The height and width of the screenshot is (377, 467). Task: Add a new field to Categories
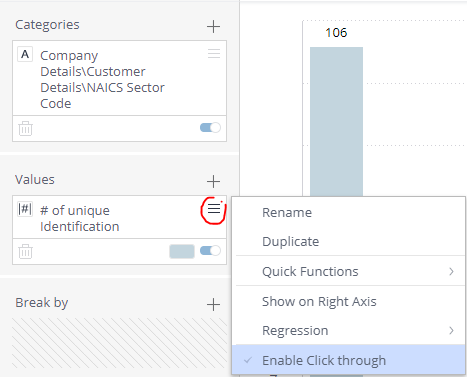(213, 26)
